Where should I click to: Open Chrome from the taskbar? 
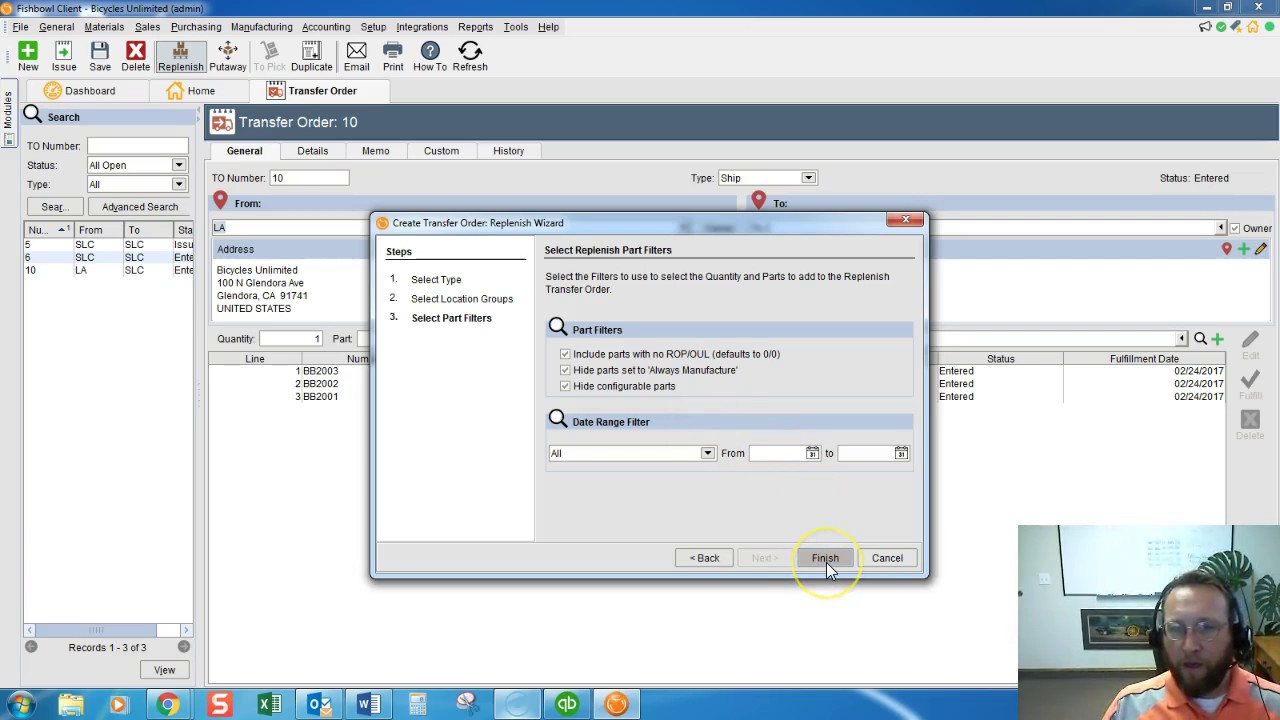(168, 704)
